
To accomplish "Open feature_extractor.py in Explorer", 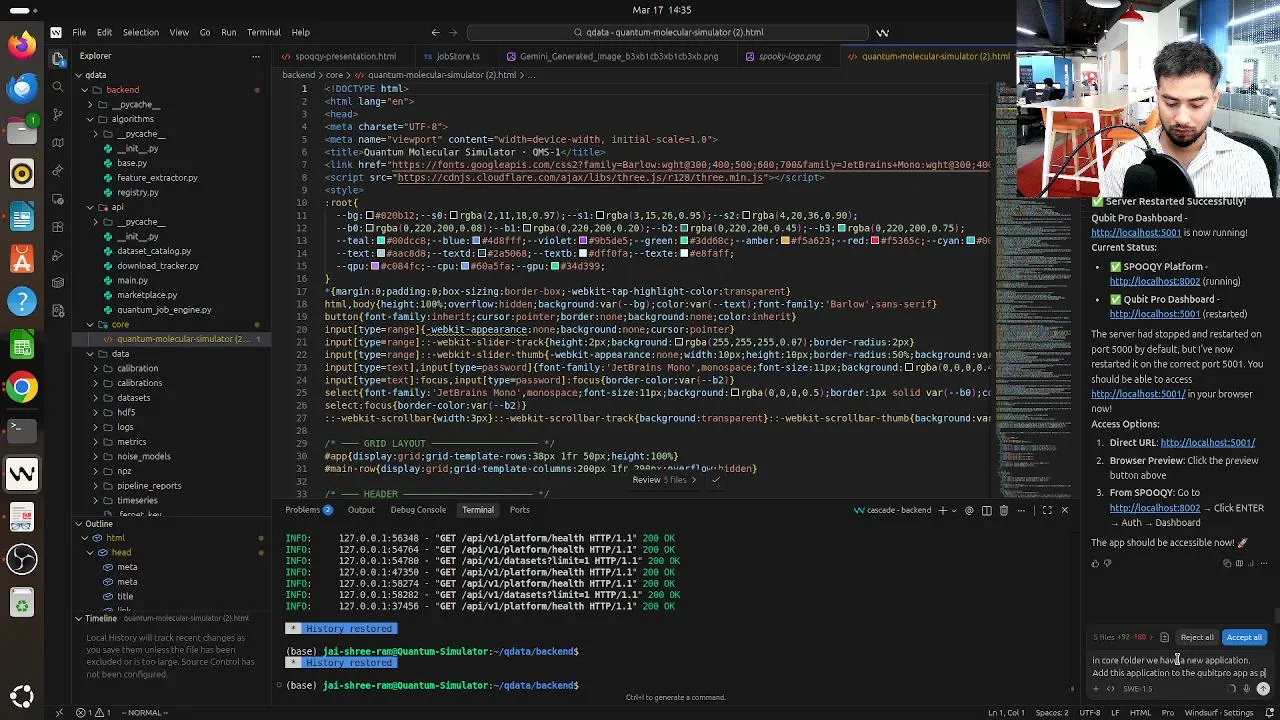I will [157, 178].
